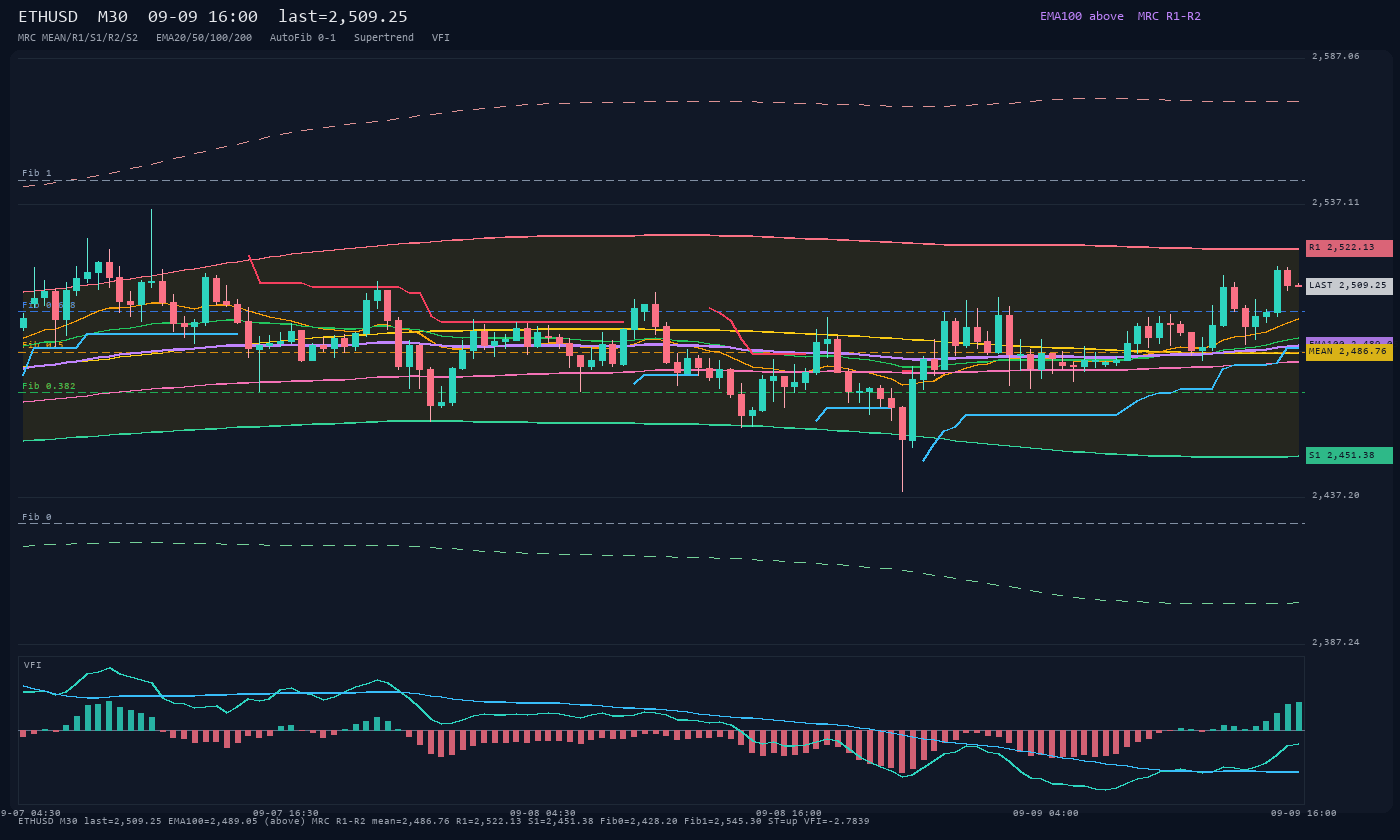This screenshot has width=1400, height=840.
Task: Click the 09-07 16:30 time axis label
Action: 286,813
